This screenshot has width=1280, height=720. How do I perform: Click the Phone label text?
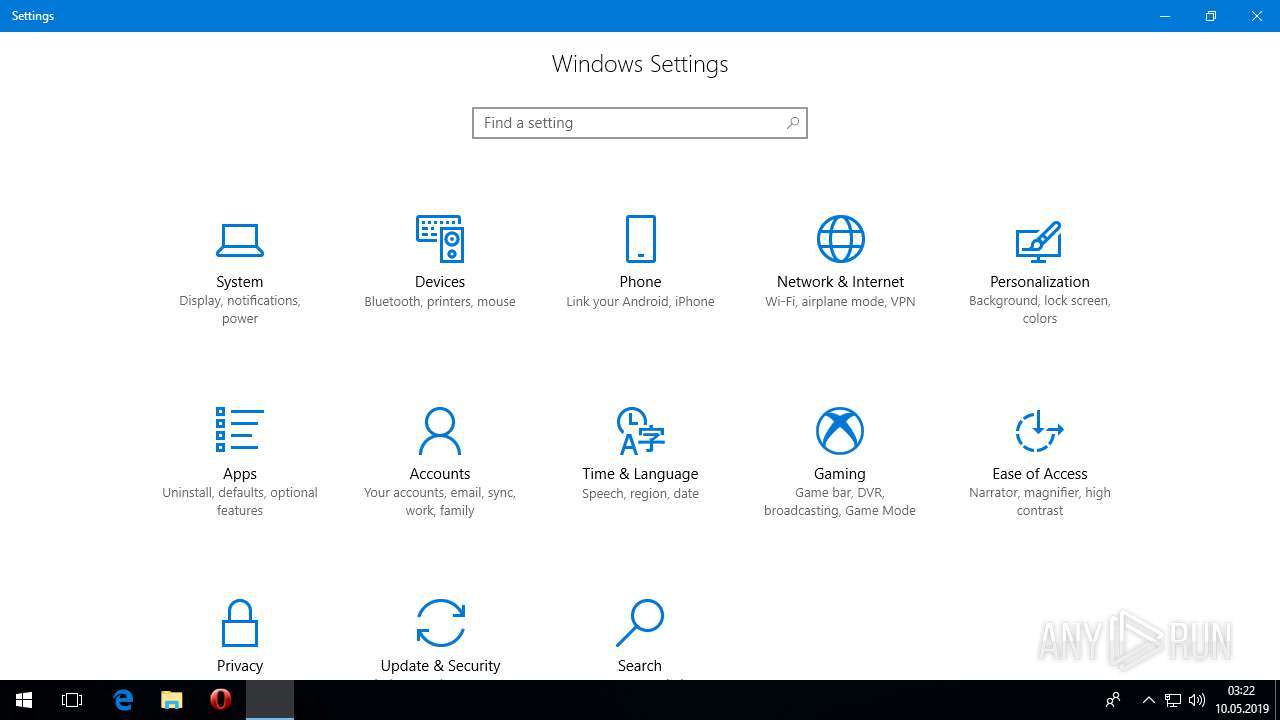tap(640, 282)
